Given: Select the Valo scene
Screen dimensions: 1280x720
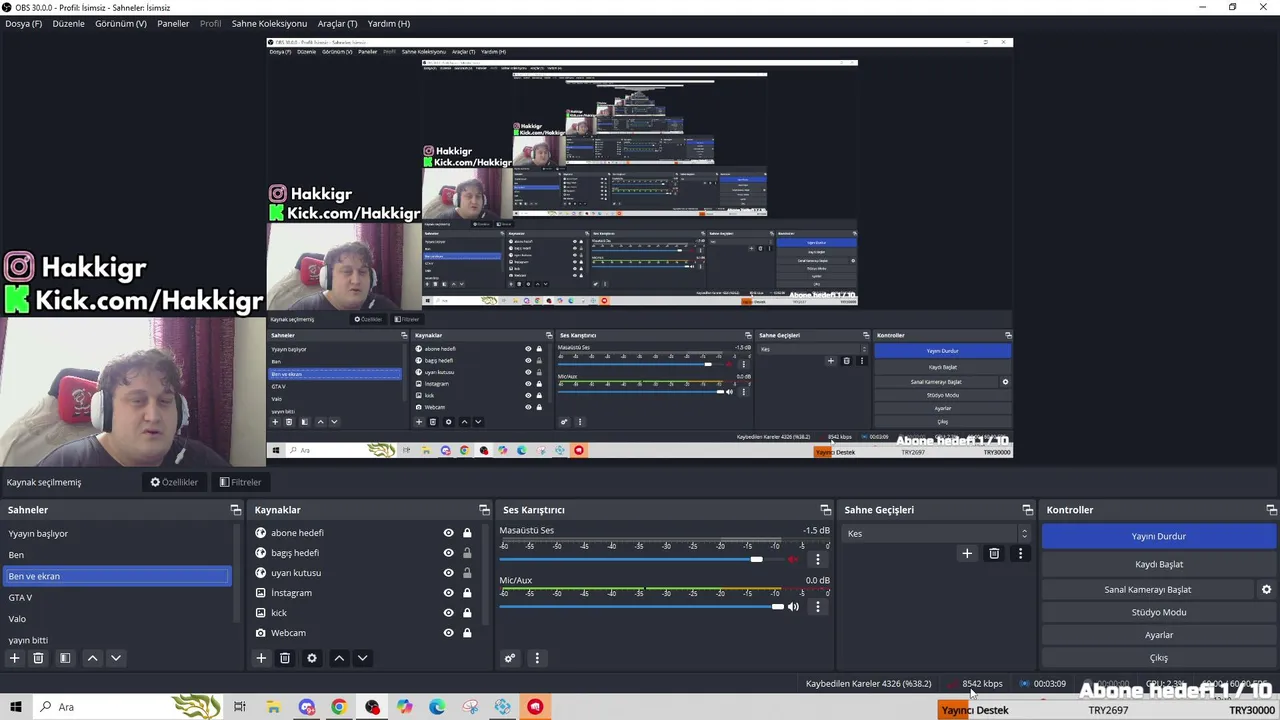Looking at the screenshot, I should point(118,619).
